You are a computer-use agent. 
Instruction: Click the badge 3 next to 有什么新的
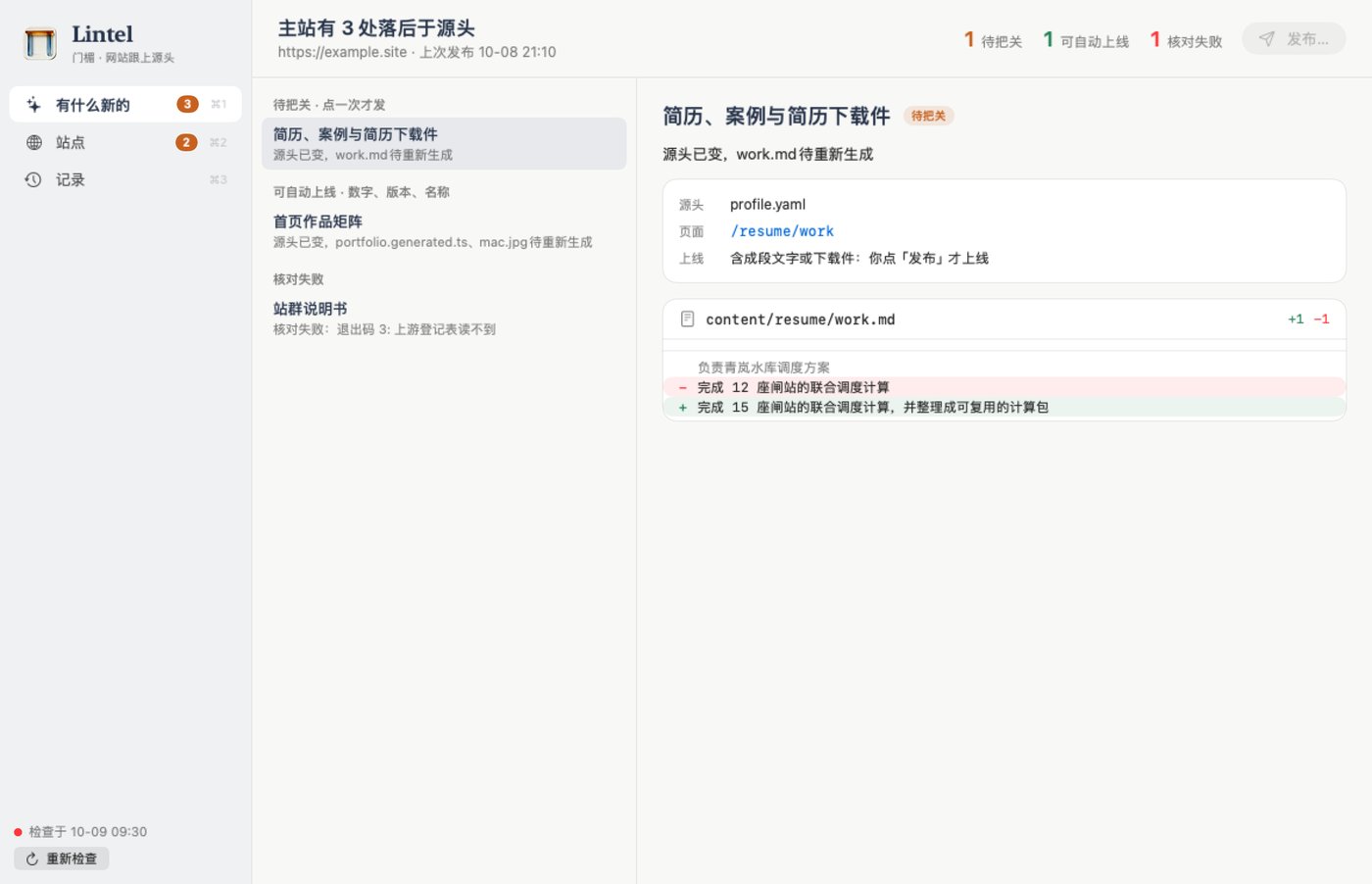pyautogui.click(x=187, y=104)
